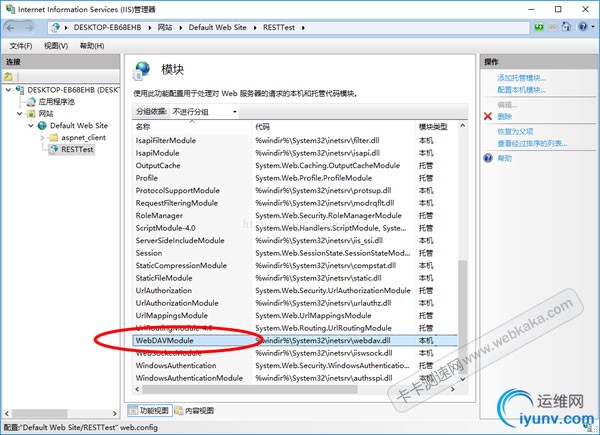The height and width of the screenshot is (435, 600).
Task: Click the 删除 action link
Action: pos(504,116)
